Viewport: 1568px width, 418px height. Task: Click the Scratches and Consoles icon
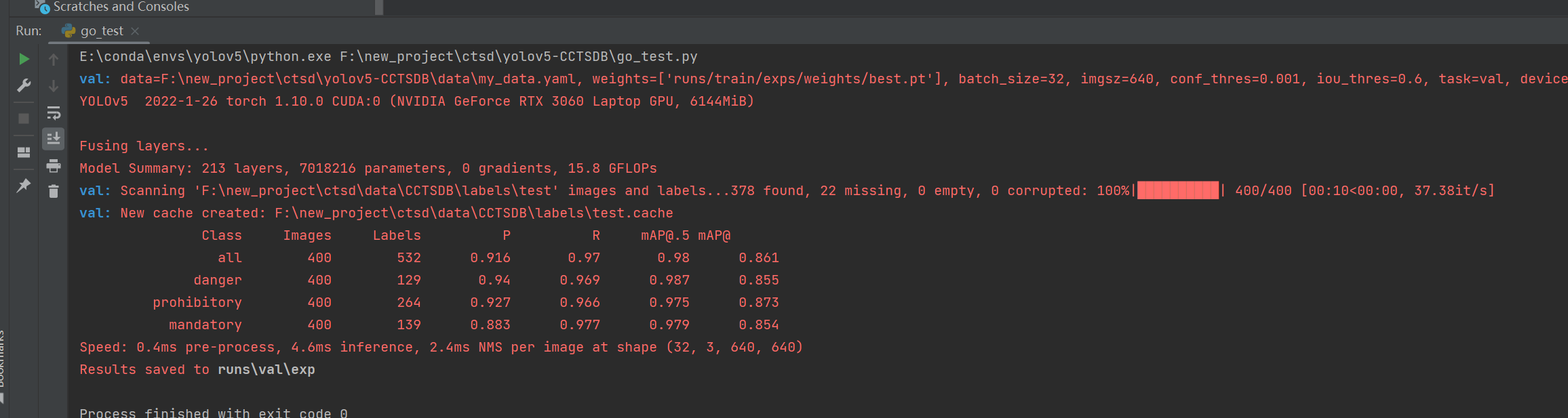[x=42, y=7]
